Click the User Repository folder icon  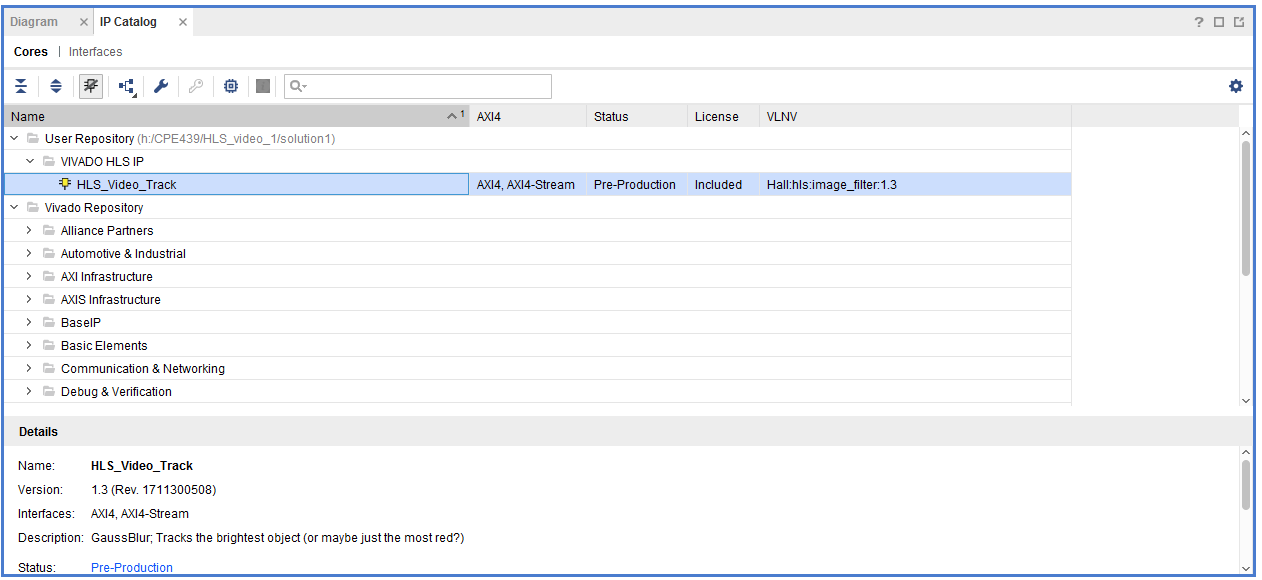pyautogui.click(x=34, y=139)
